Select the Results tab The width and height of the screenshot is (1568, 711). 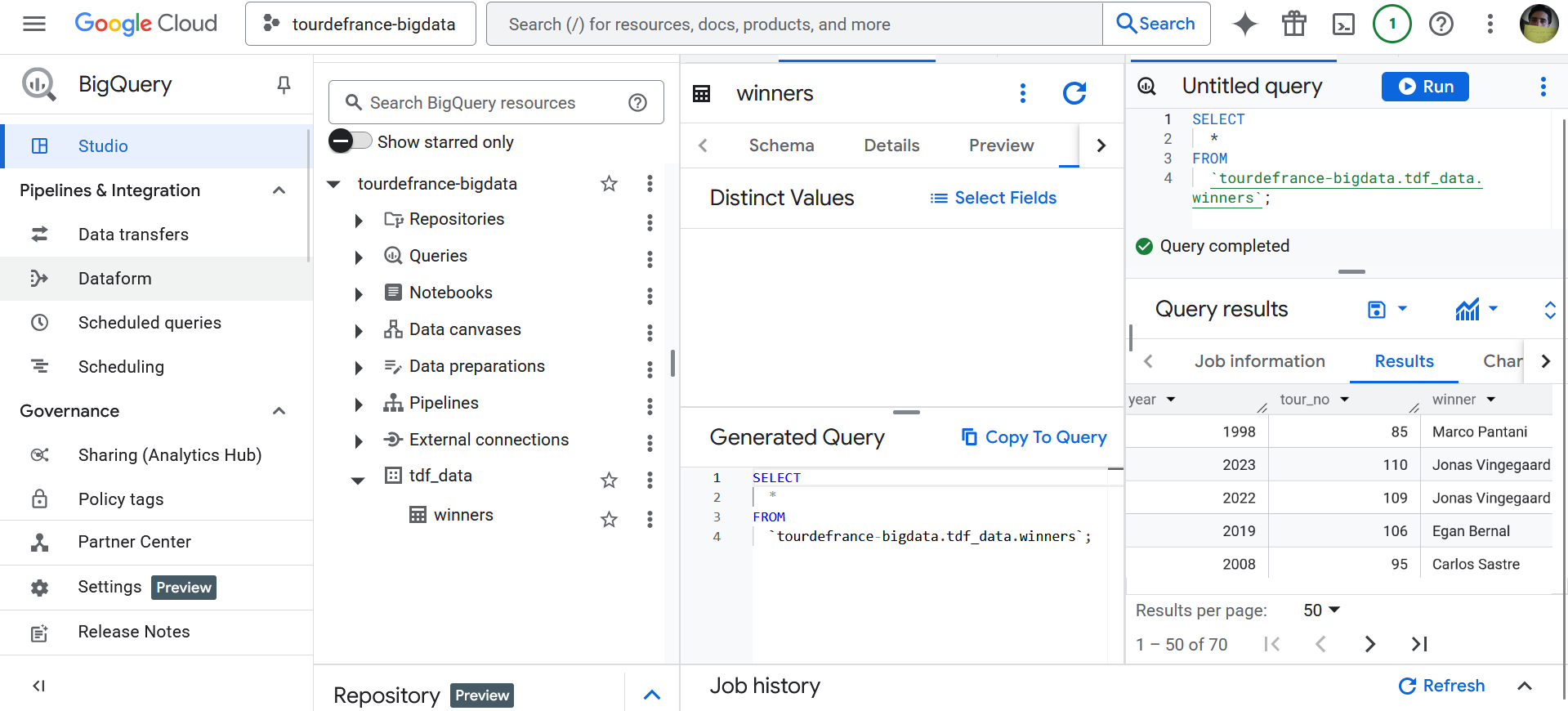click(1404, 361)
